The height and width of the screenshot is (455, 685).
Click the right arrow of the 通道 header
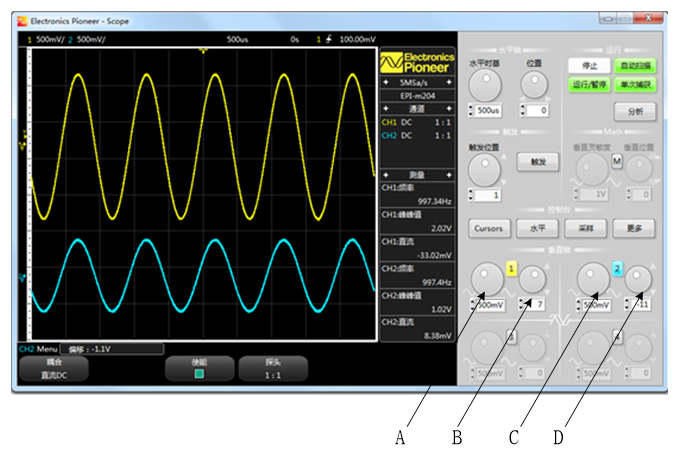(449, 108)
